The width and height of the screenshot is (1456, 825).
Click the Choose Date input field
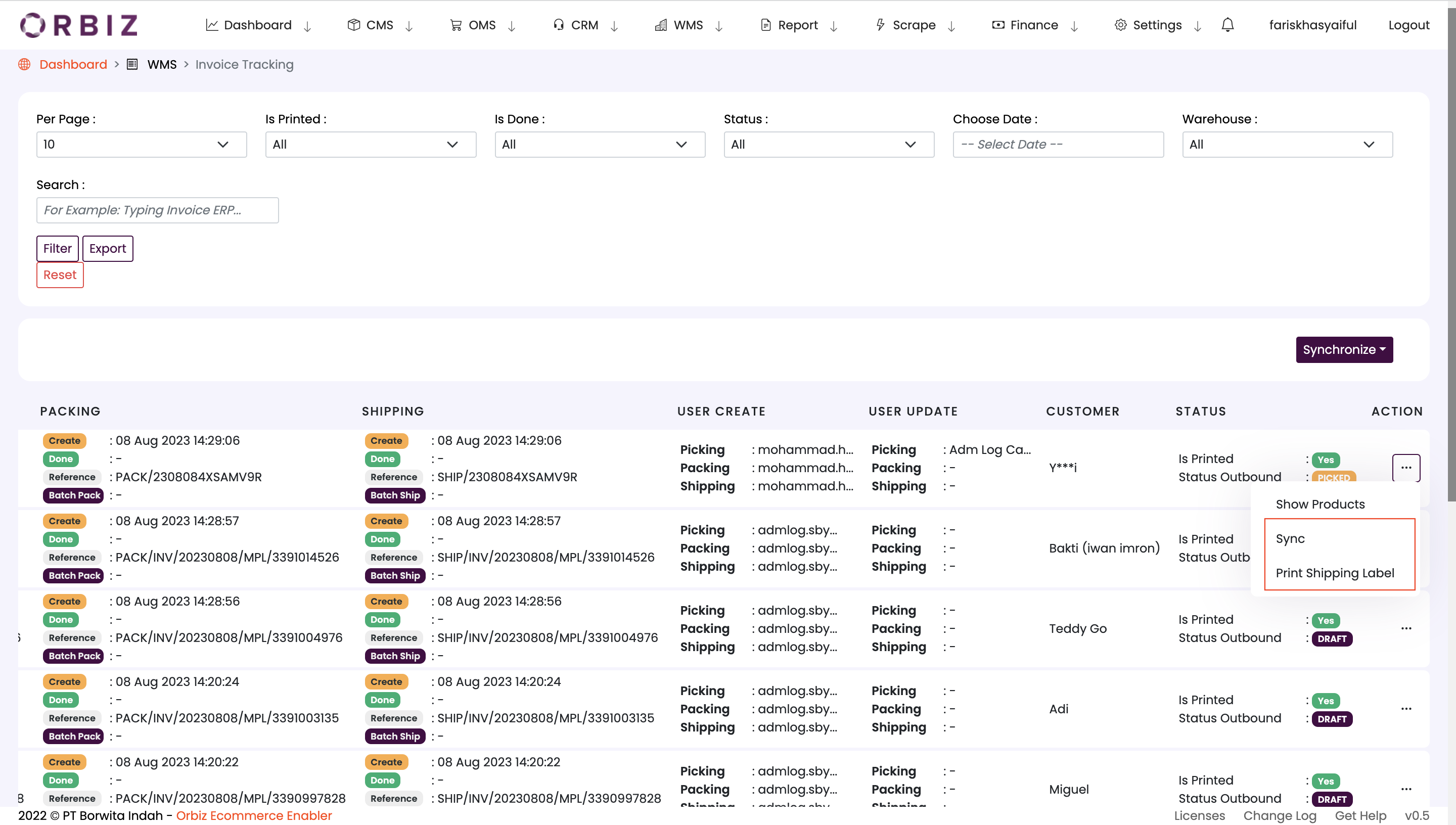[1058, 145]
